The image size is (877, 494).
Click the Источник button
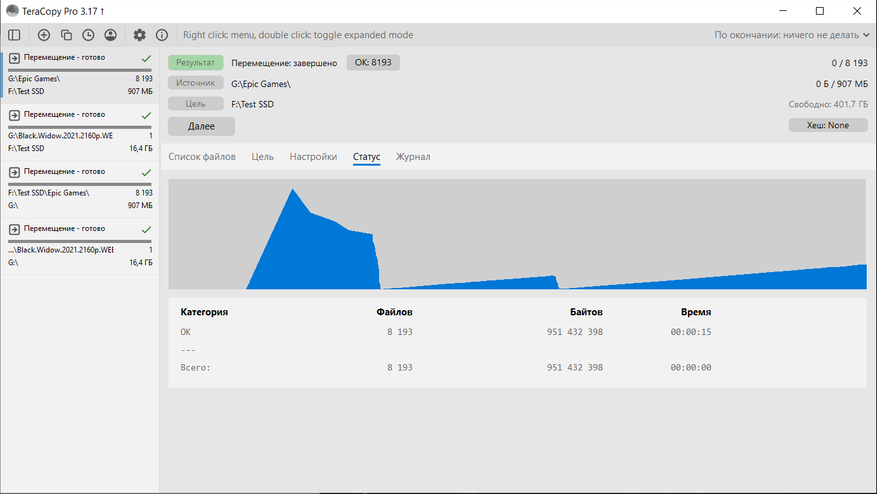[x=195, y=83]
